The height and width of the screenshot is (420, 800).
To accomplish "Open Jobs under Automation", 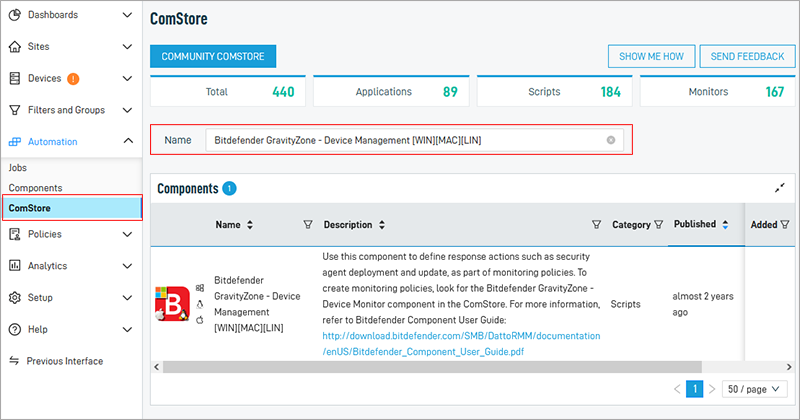I will pos(18,168).
